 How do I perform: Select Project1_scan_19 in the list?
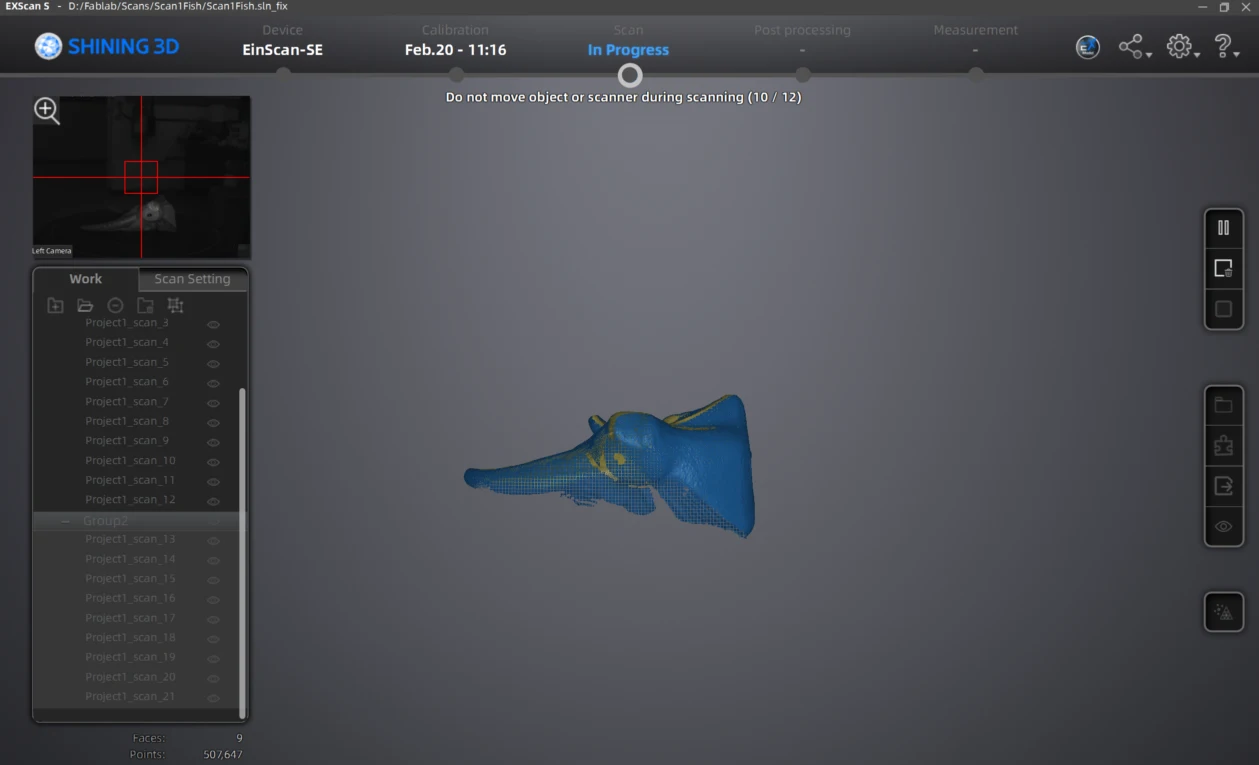pos(130,657)
